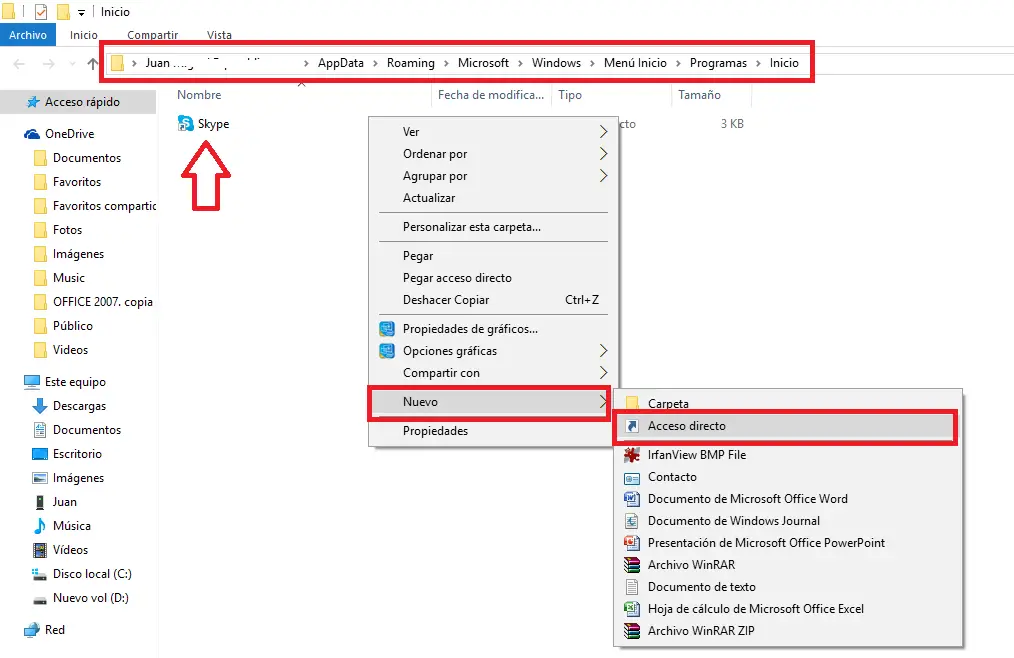Select the Music folder under OneDrive

pyautogui.click(x=69, y=278)
